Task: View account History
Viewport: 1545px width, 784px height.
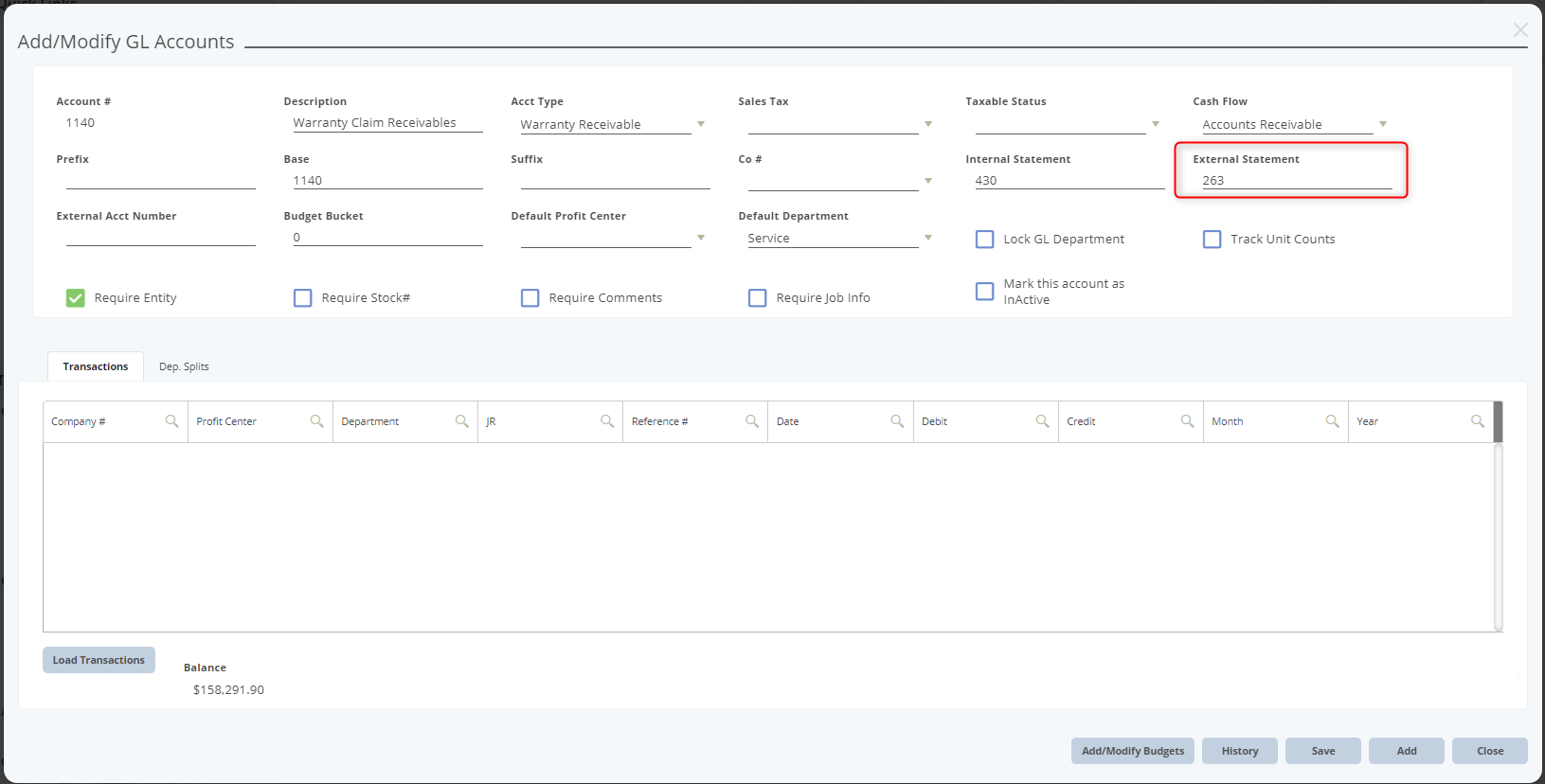Action: point(1240,751)
